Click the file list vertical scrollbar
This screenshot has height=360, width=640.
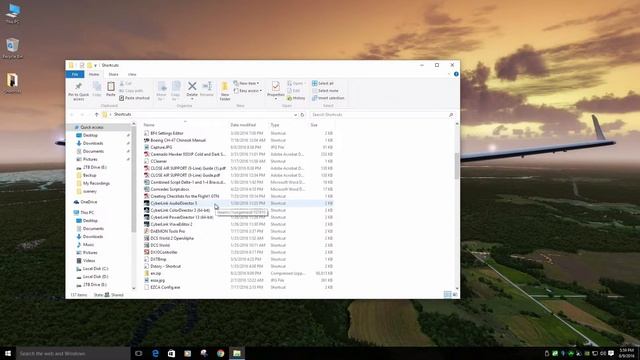pyautogui.click(x=457, y=165)
